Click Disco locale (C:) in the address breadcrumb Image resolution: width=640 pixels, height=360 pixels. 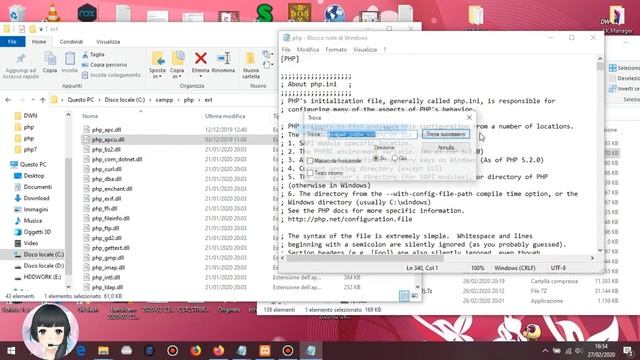(x=124, y=100)
